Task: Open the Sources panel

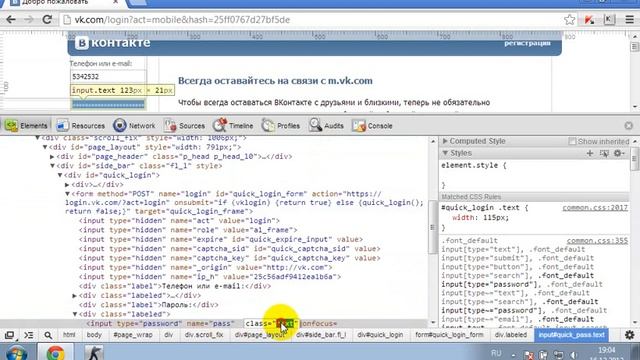Action: tap(184, 126)
